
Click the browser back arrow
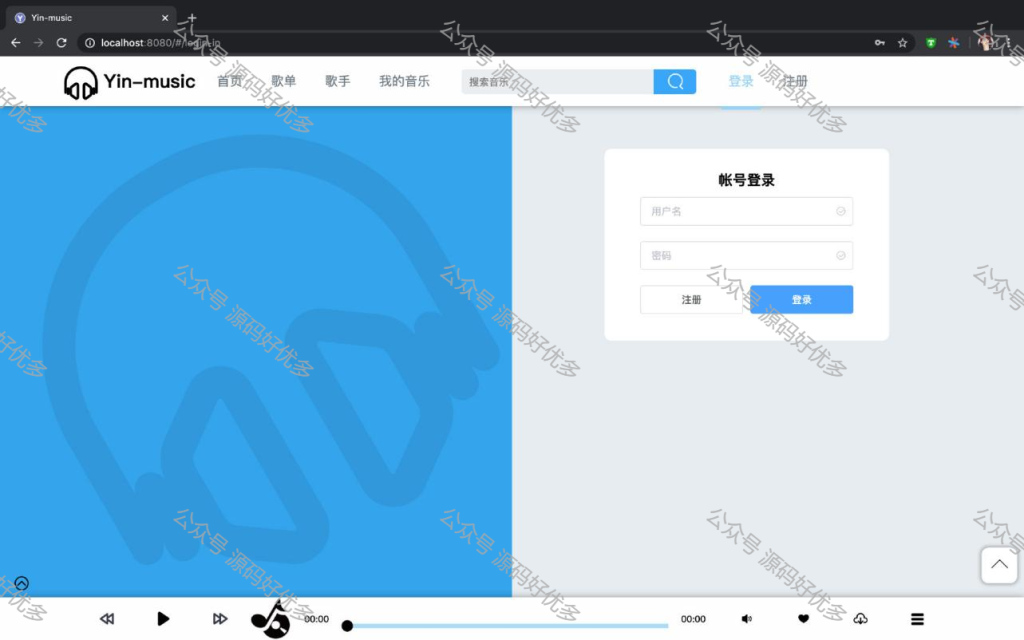coord(16,42)
